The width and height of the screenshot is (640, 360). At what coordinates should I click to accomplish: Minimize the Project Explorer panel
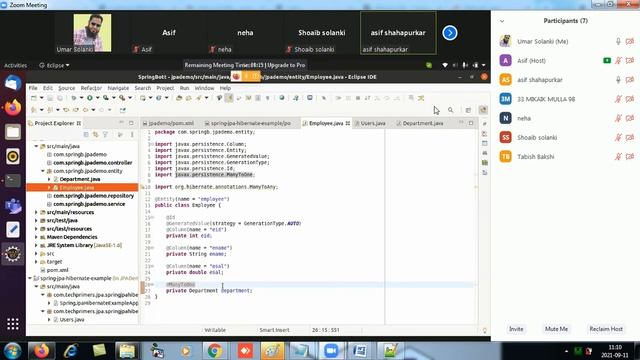pos(121,123)
